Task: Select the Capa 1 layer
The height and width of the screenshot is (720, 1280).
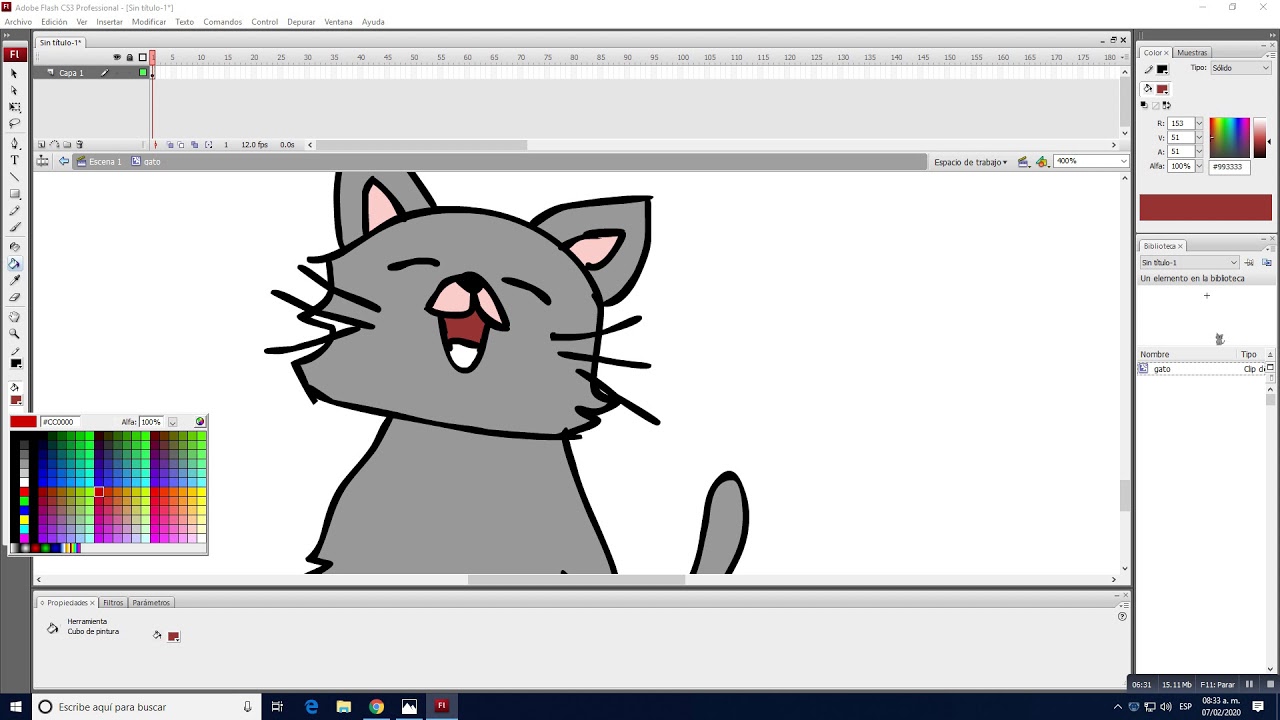Action: point(70,73)
